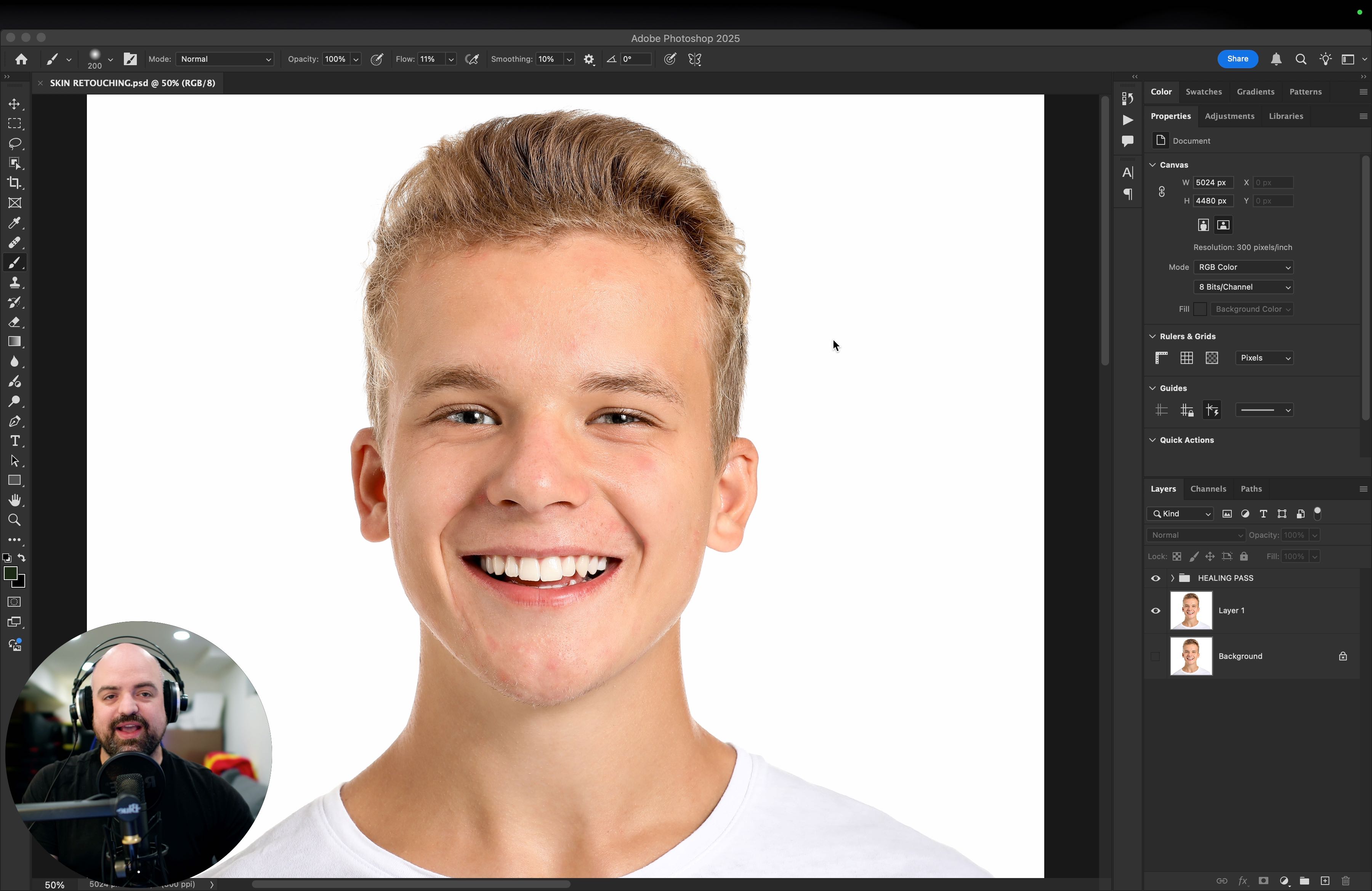This screenshot has height=891, width=1372.
Task: Hide Layer 1 visibility
Action: pos(1155,611)
